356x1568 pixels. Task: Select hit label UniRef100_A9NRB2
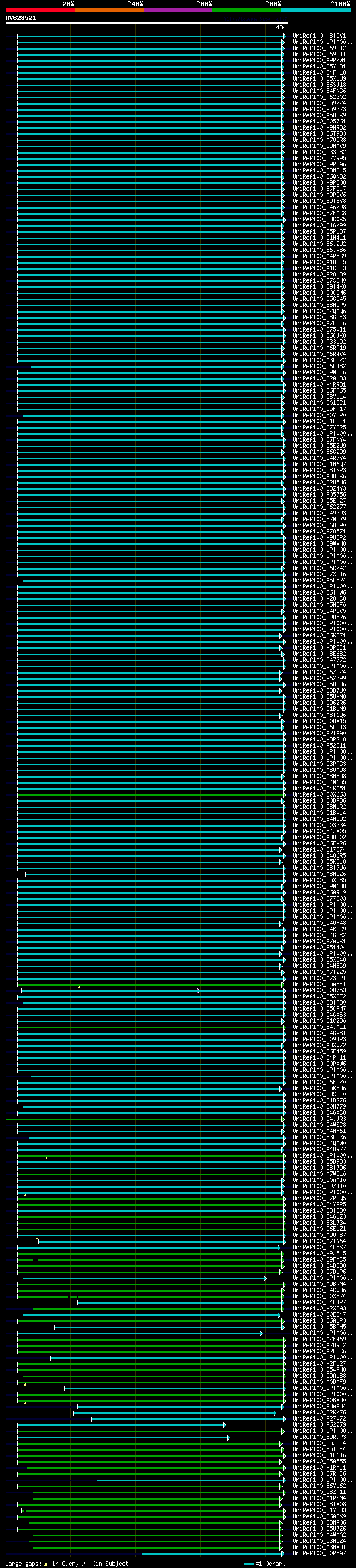click(x=319, y=127)
